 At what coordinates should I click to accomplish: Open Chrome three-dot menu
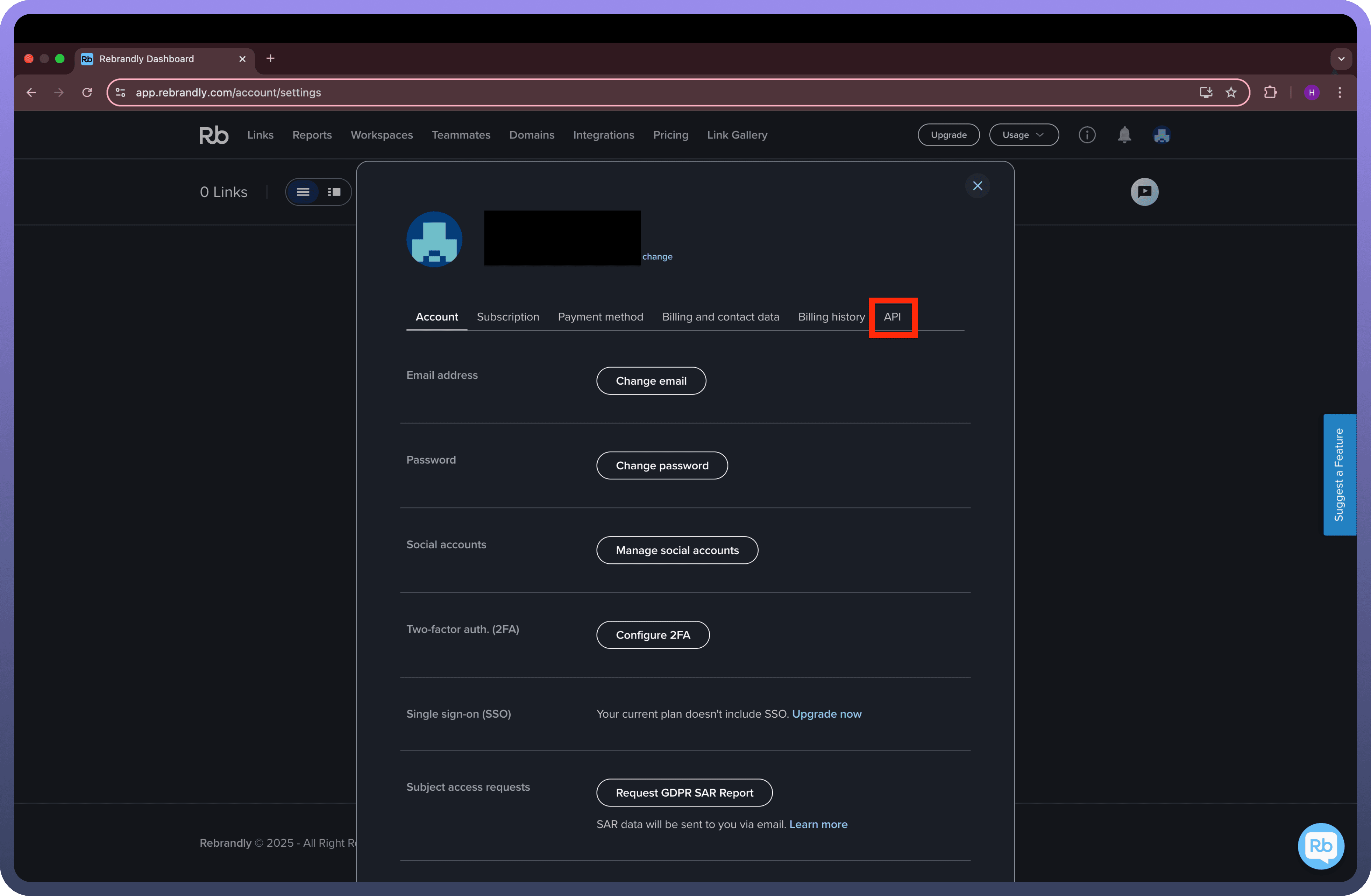pos(1339,92)
